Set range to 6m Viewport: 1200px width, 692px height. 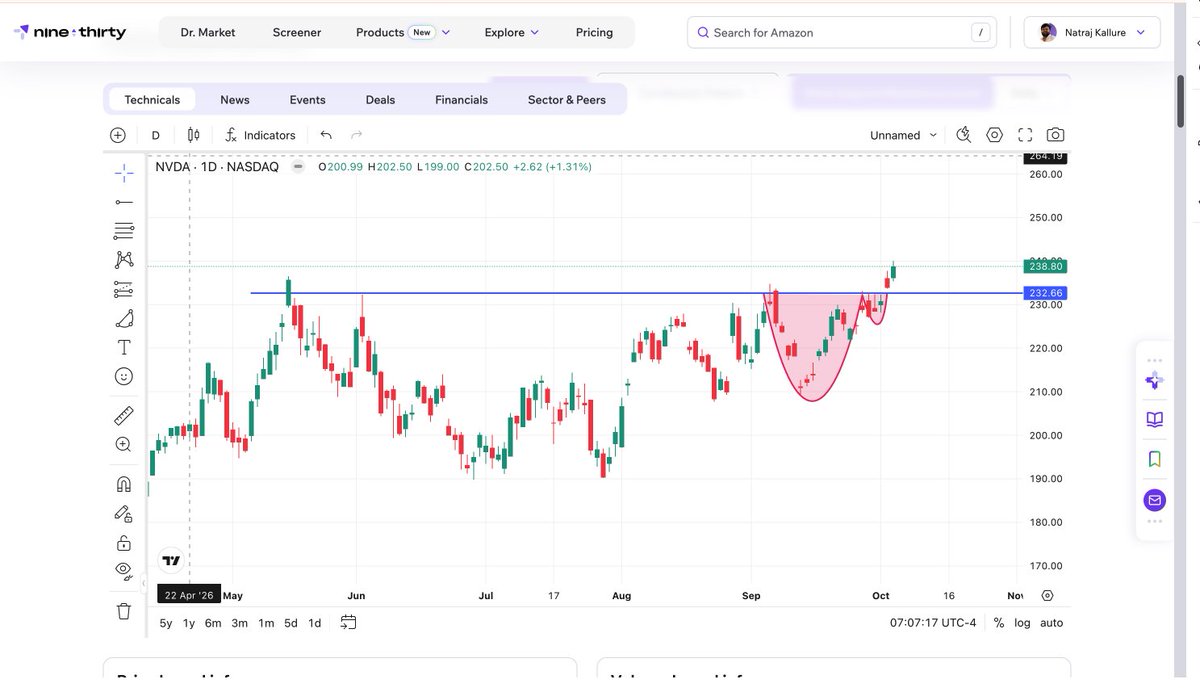[x=213, y=623]
